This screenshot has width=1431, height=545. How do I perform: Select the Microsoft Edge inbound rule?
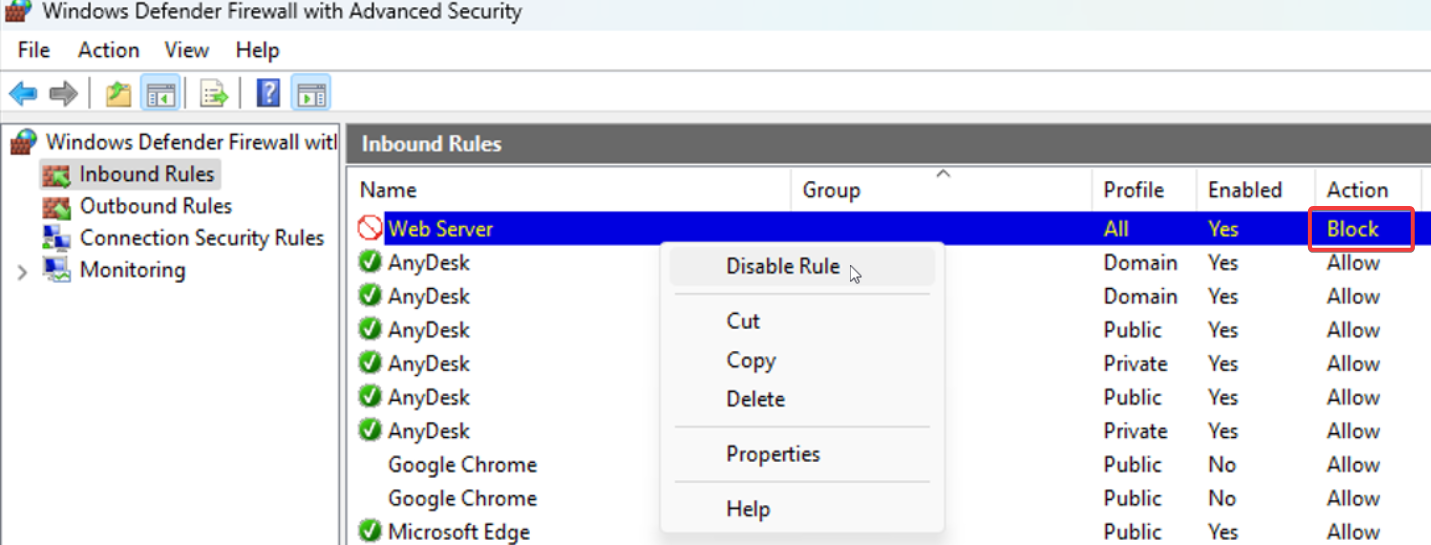(459, 532)
